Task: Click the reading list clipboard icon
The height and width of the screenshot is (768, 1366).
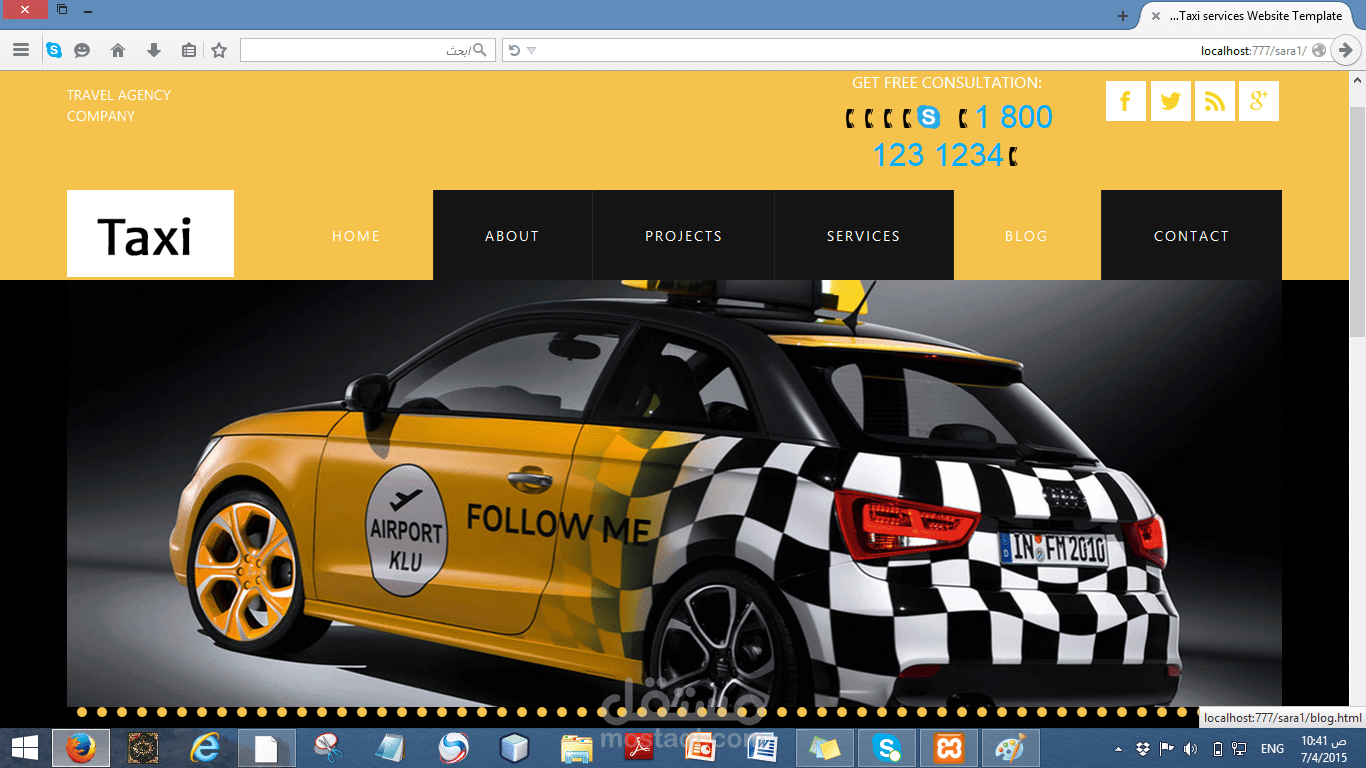Action: tap(188, 50)
